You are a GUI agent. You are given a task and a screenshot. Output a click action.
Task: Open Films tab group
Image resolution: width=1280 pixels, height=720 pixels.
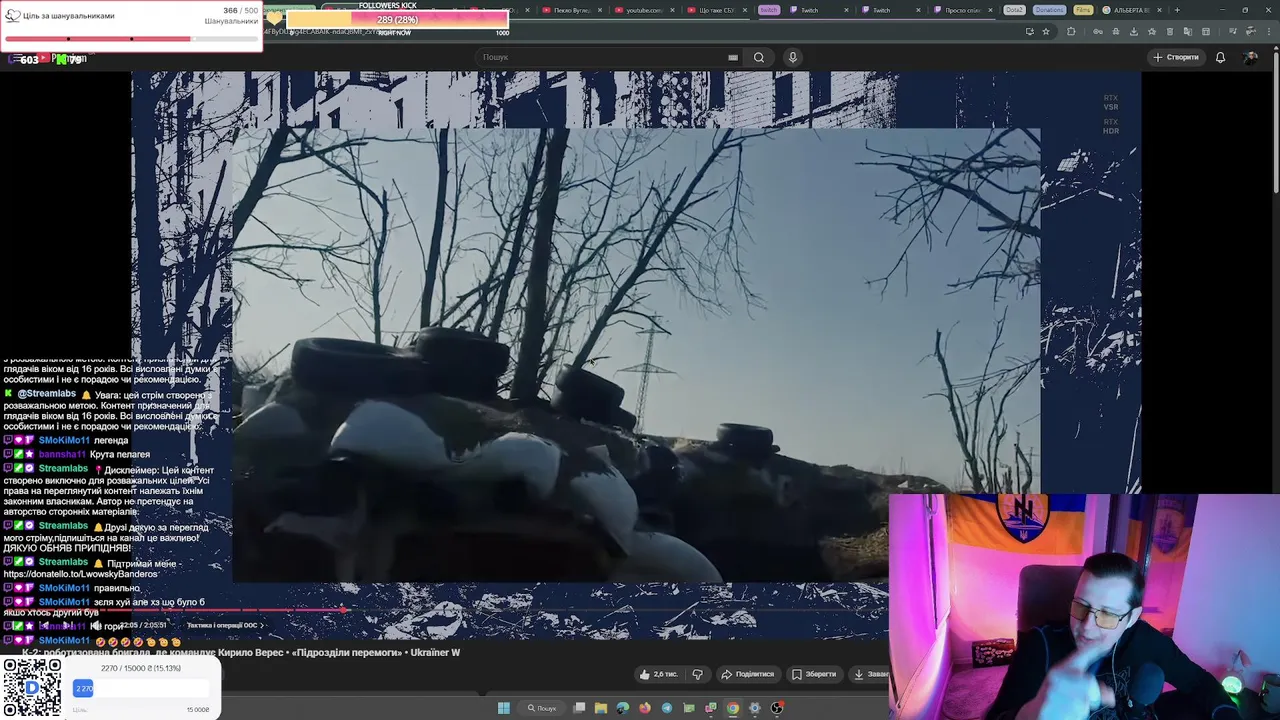tap(1083, 10)
